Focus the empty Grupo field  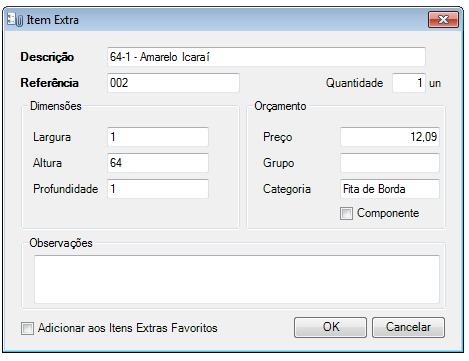coord(390,163)
